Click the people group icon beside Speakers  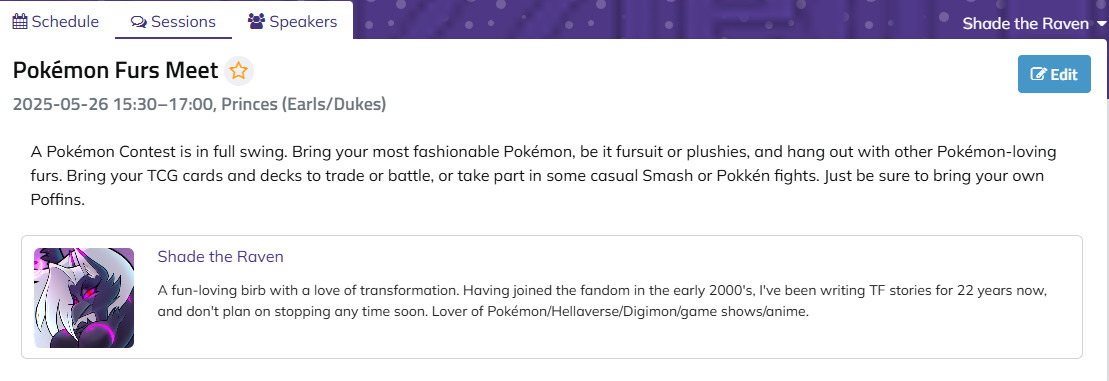(256, 21)
